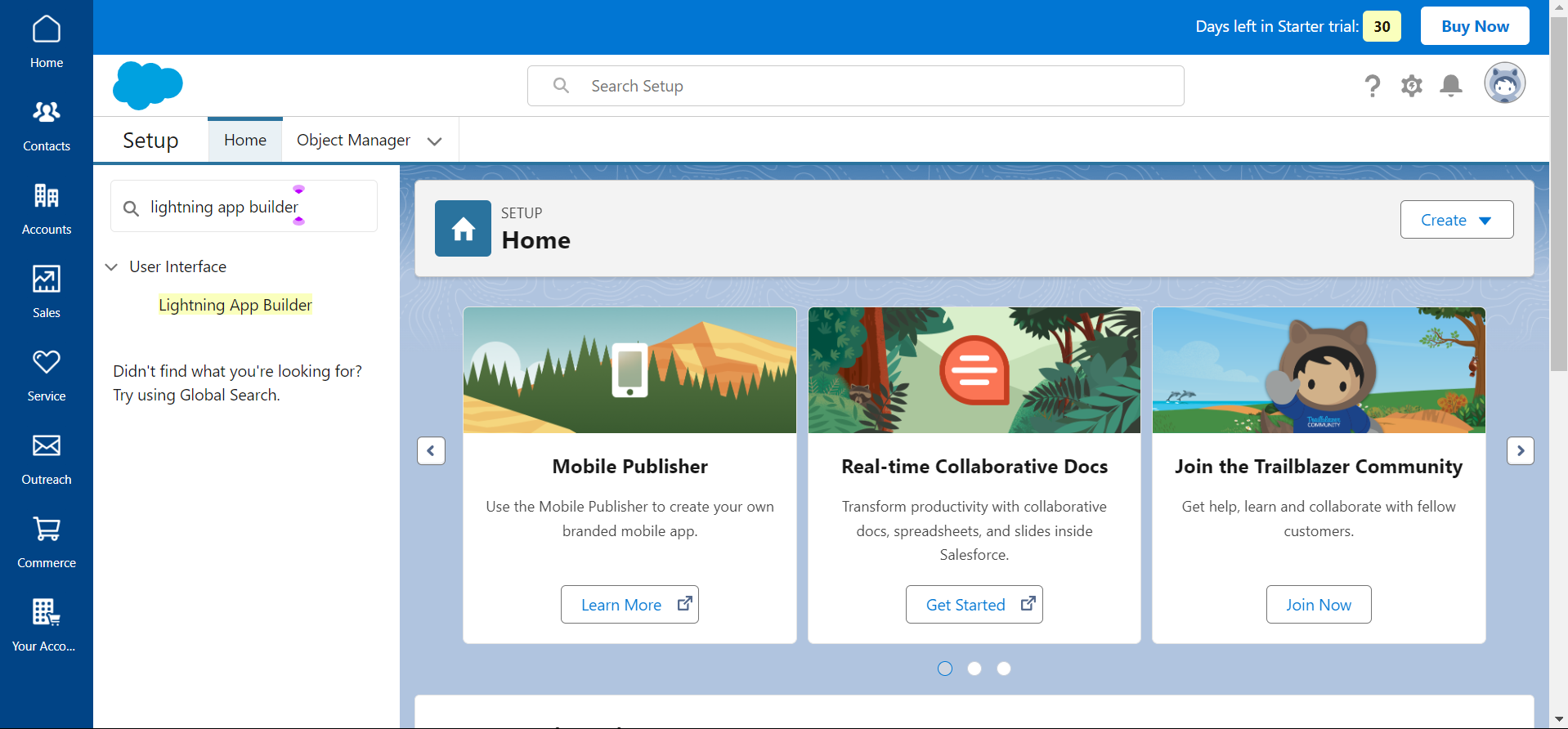
Task: Open the setup gear menu
Action: pos(1412,85)
